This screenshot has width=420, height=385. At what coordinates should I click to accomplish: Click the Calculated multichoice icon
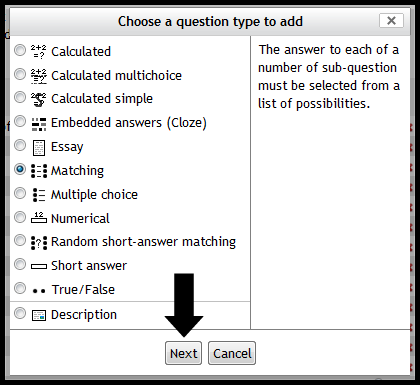39,76
